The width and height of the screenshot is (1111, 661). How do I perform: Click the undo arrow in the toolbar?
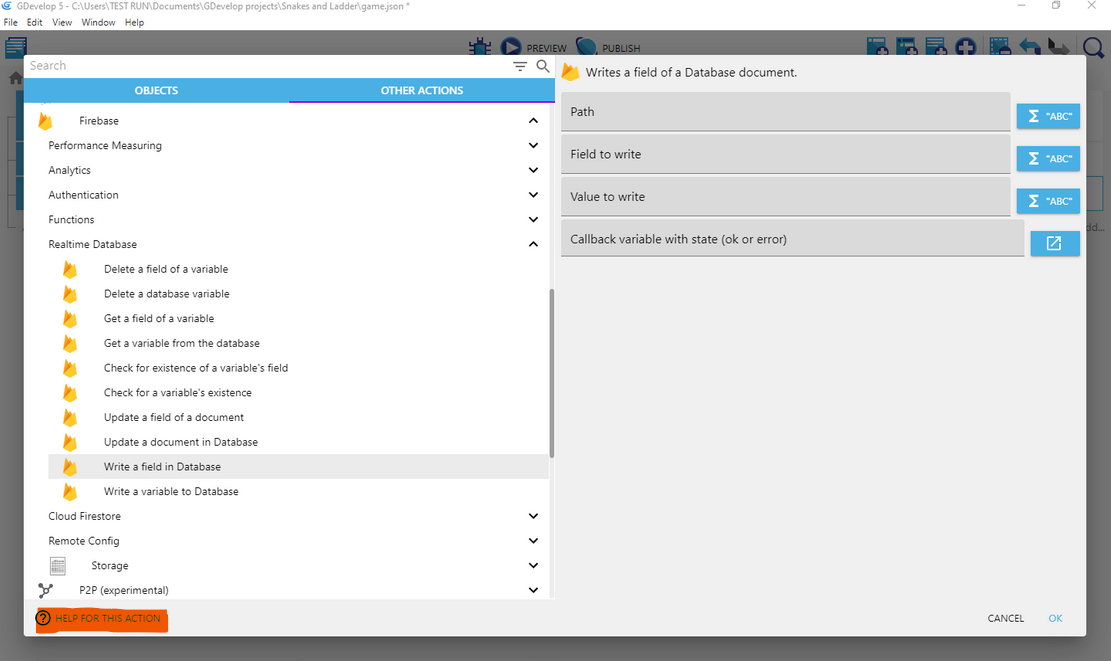(x=1030, y=47)
